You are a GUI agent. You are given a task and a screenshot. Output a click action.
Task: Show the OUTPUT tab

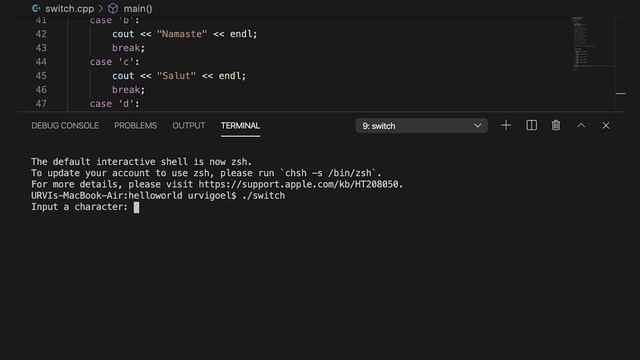pos(189,126)
